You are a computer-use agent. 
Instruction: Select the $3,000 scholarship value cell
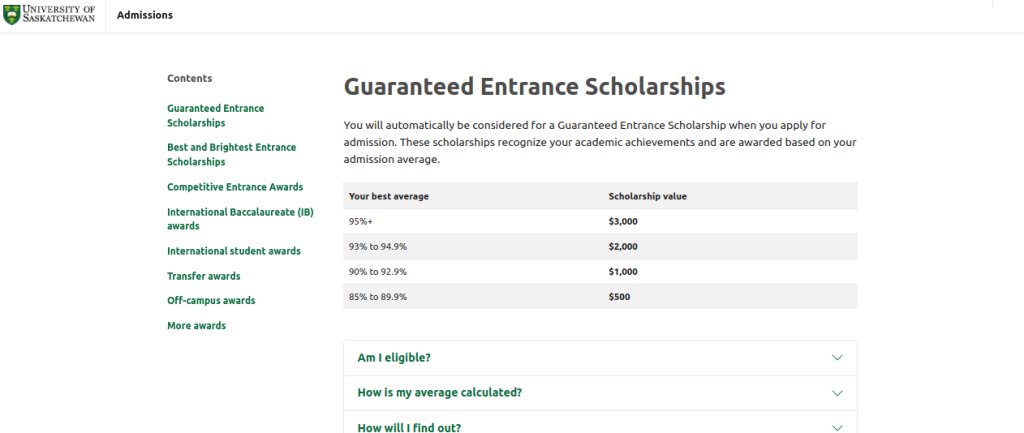[x=624, y=221]
